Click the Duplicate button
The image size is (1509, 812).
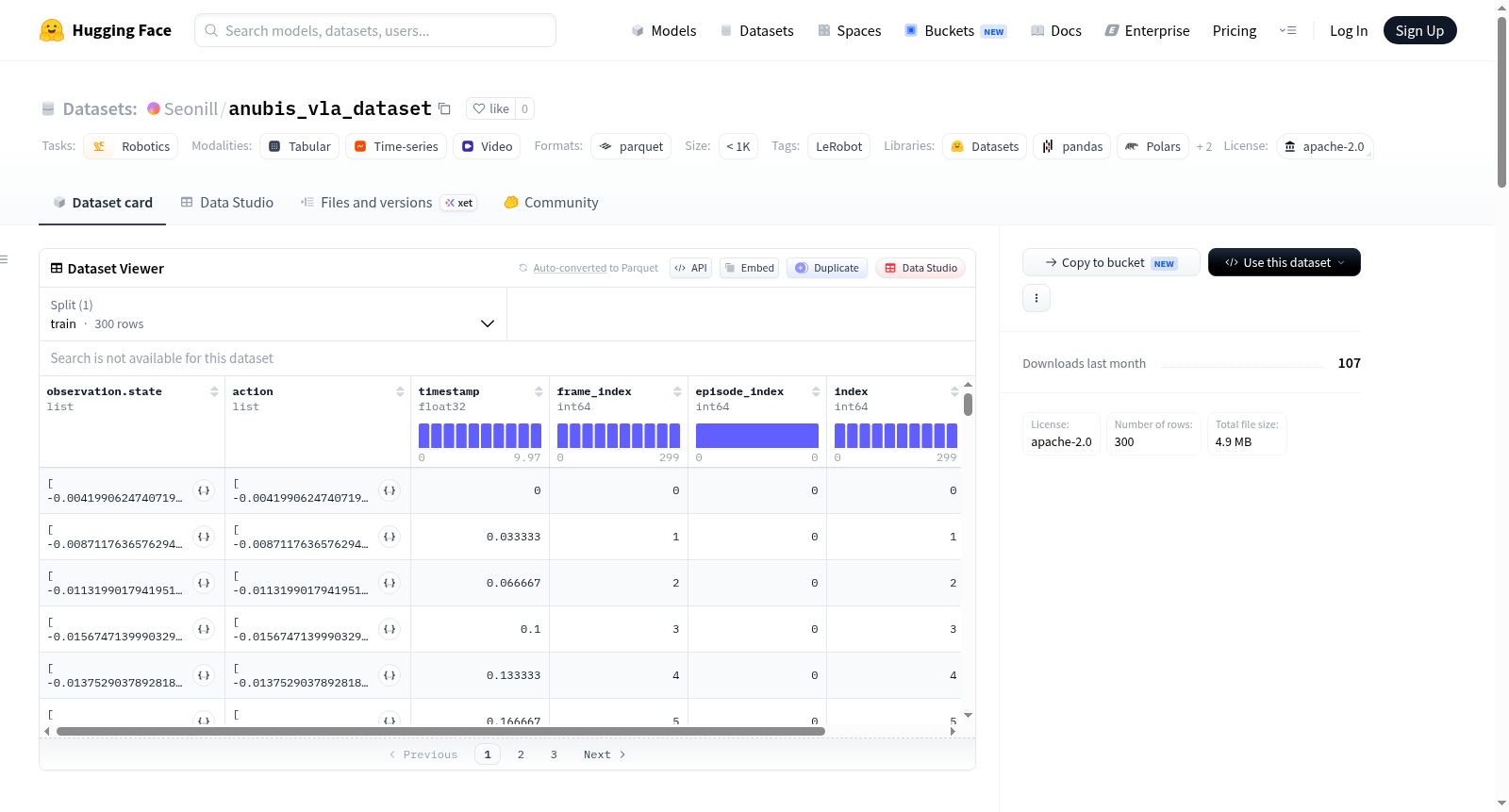click(827, 268)
